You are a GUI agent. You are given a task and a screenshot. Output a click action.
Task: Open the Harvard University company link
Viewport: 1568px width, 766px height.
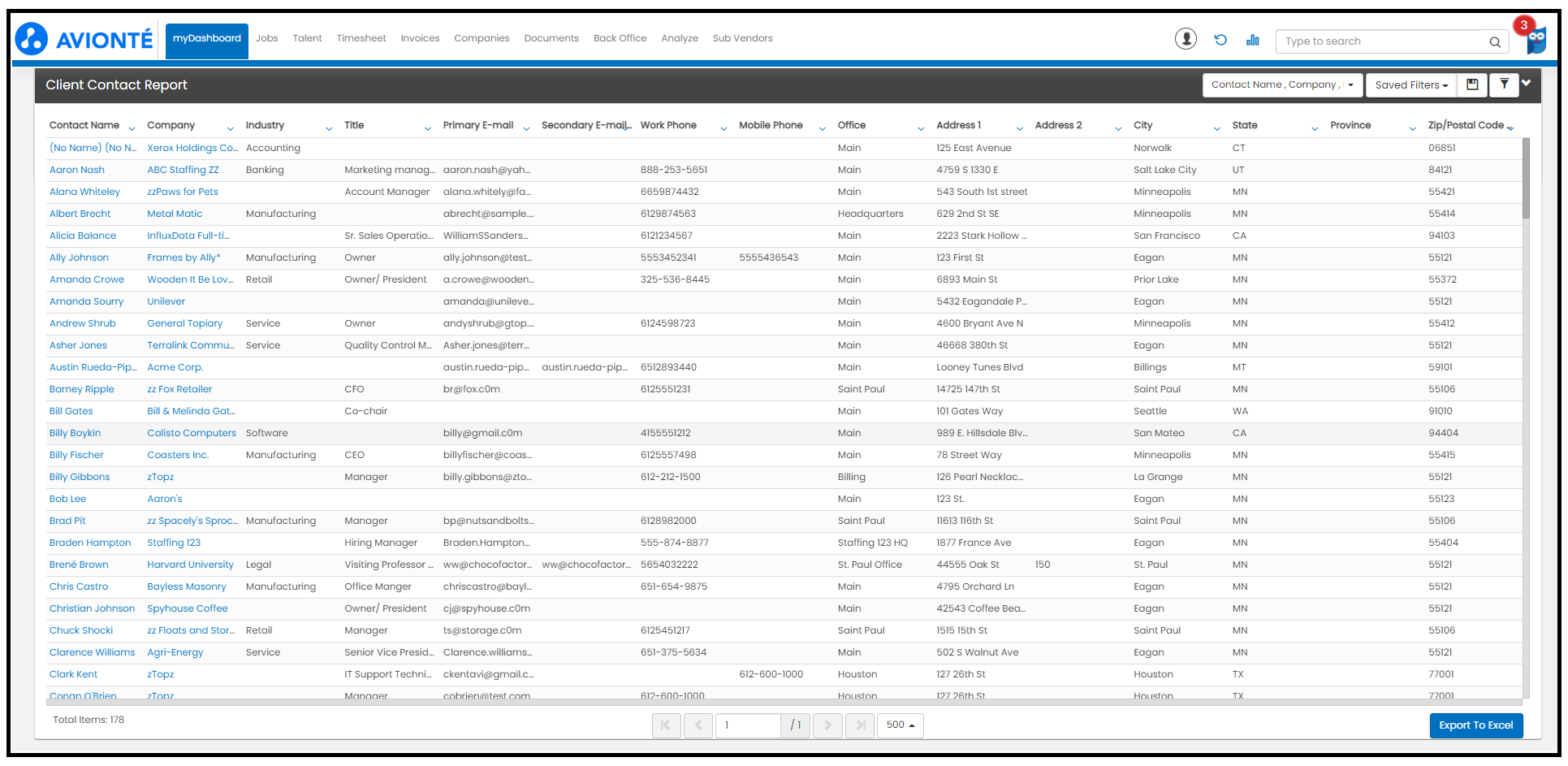[190, 565]
